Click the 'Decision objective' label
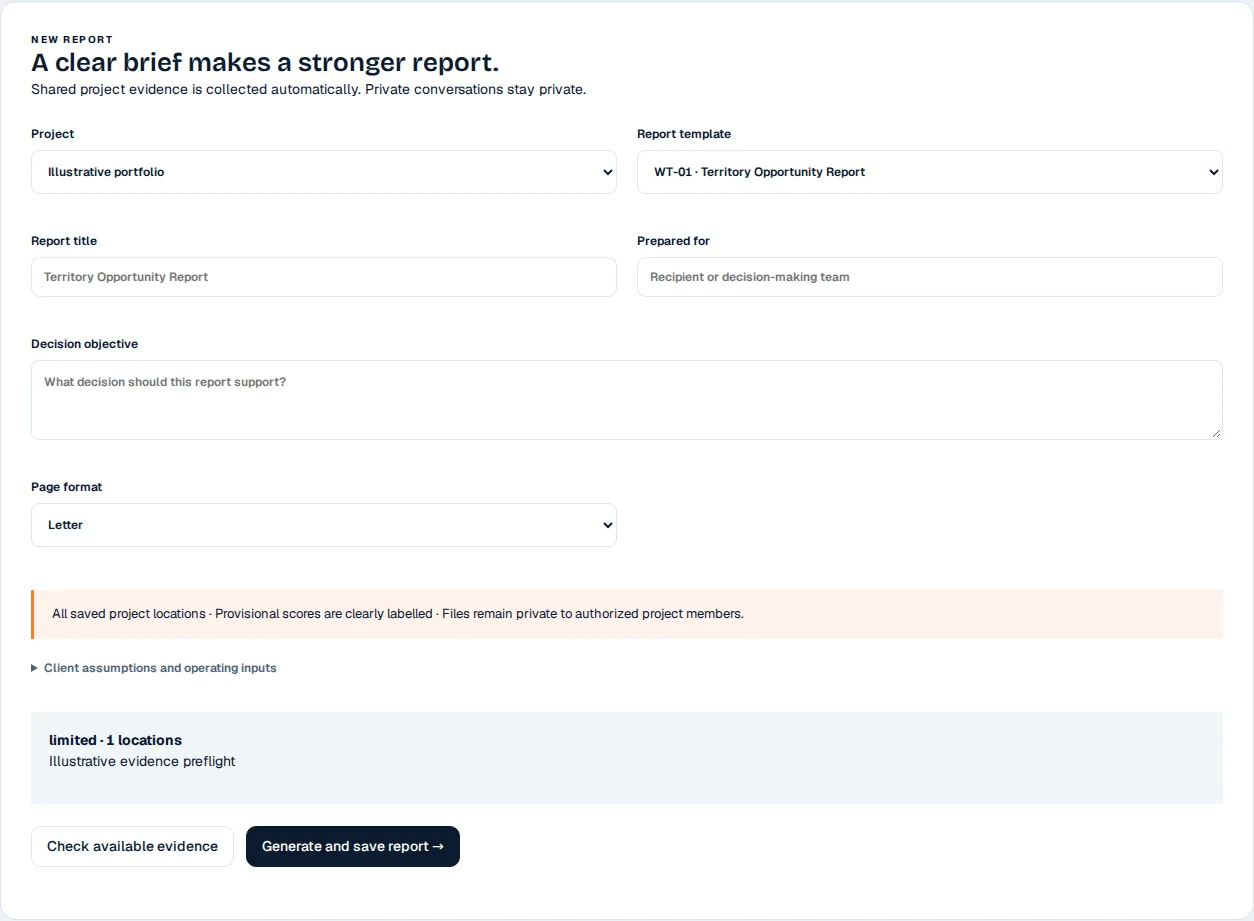 pyautogui.click(x=84, y=344)
